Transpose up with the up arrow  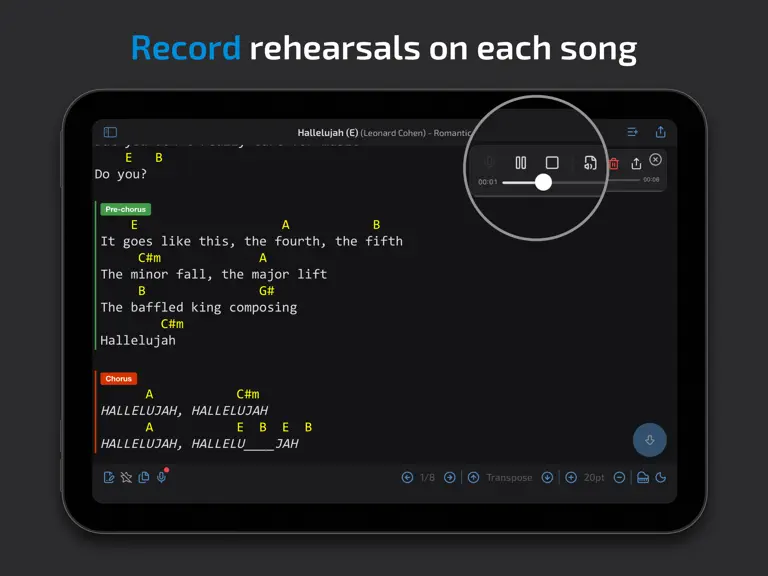coord(473,477)
